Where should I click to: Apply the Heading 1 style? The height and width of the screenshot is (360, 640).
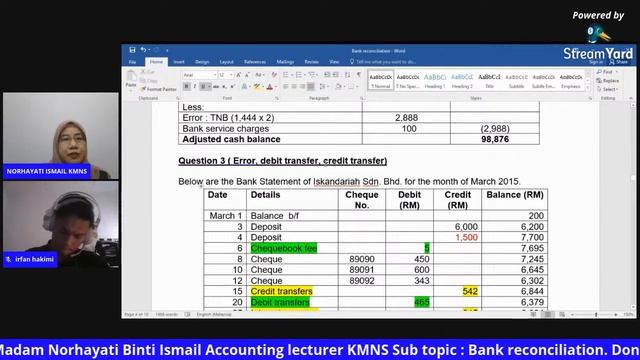click(435, 80)
